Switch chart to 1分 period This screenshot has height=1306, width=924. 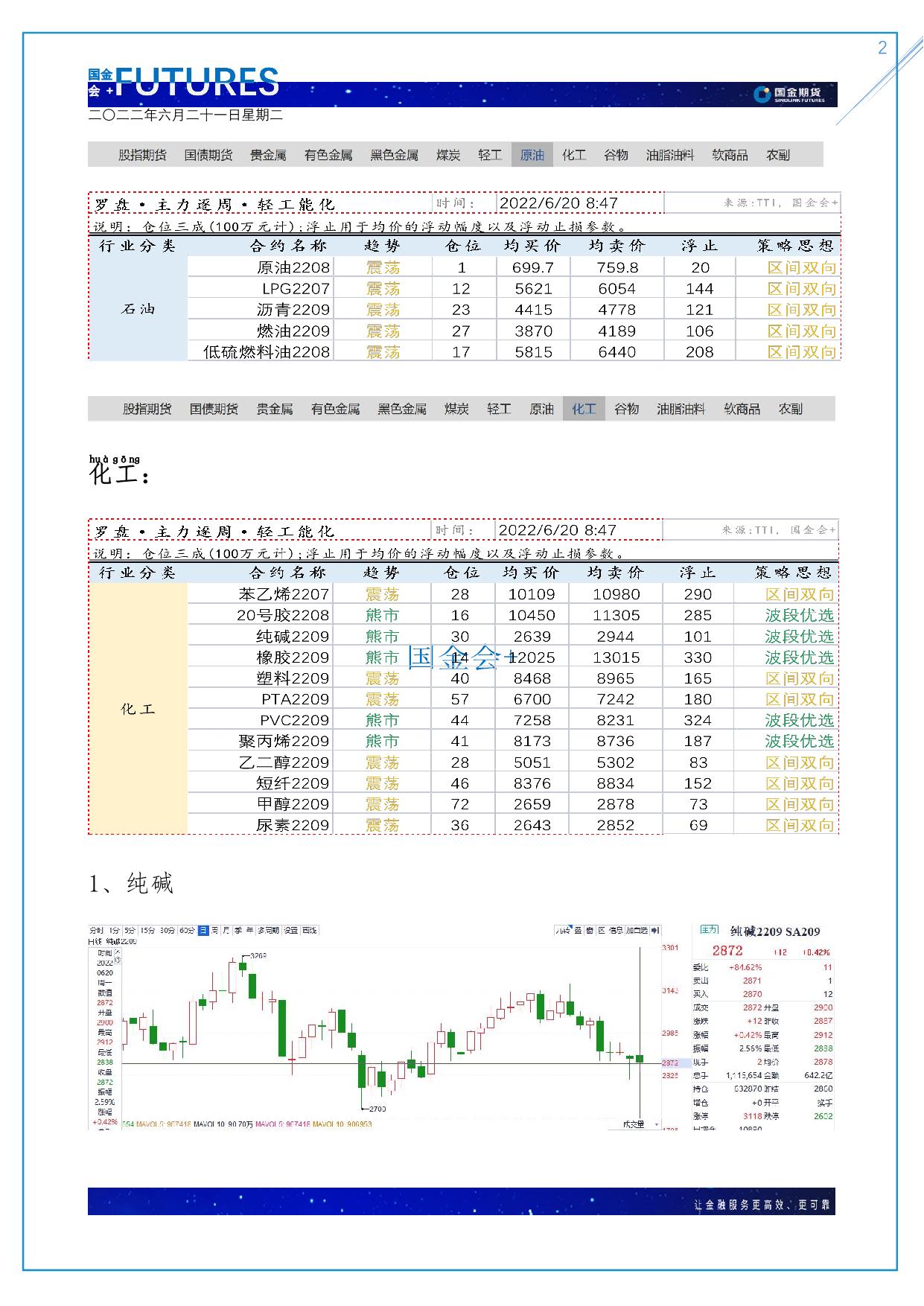(x=114, y=931)
